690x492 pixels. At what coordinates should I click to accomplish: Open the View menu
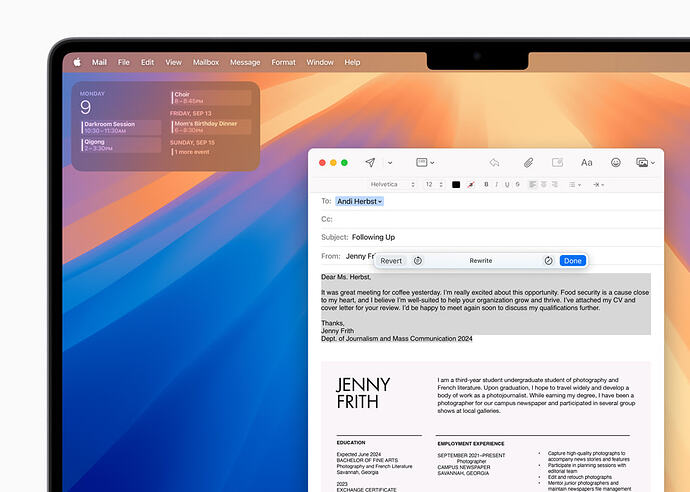(x=173, y=62)
